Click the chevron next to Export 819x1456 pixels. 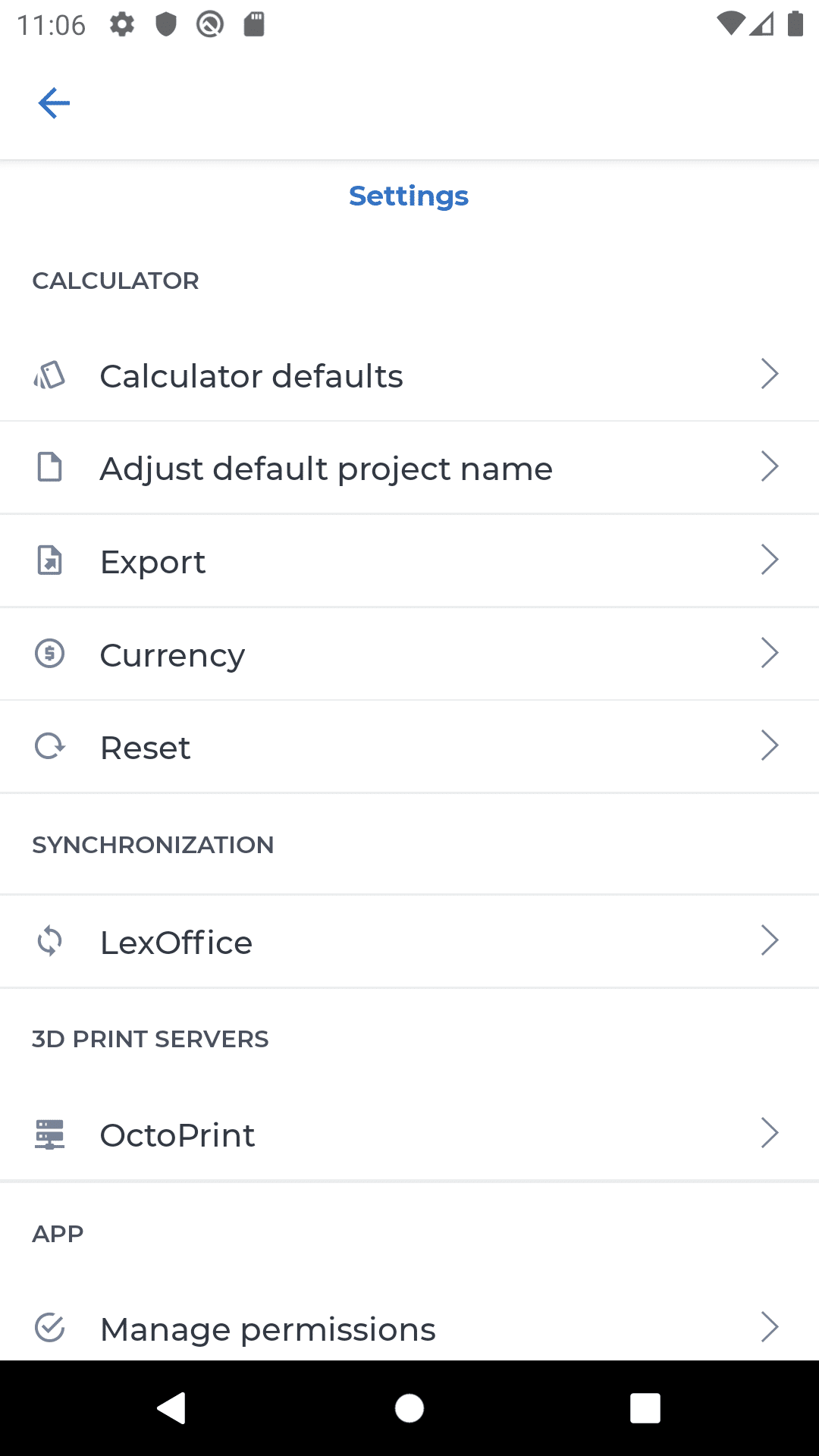click(769, 560)
